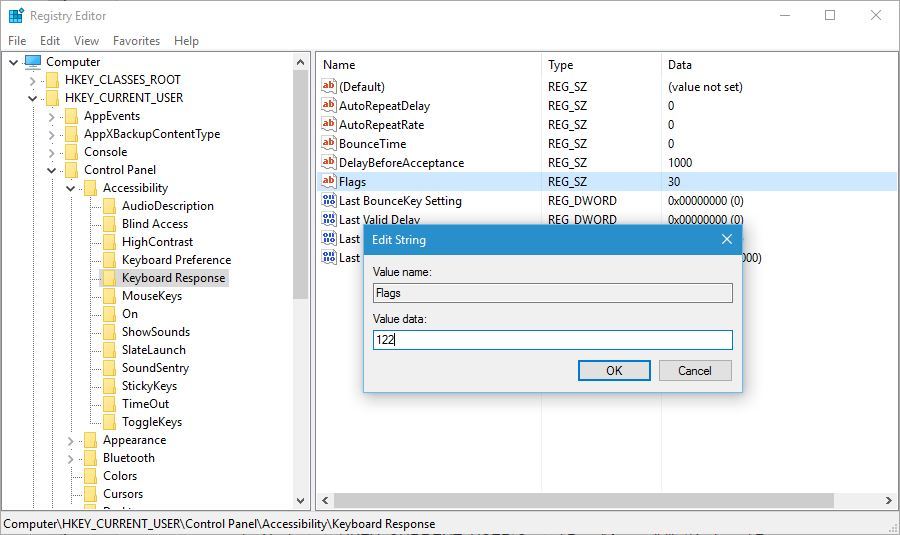Viewport: 900px width, 535px height.
Task: Close the Edit String dialog with X
Action: (727, 239)
